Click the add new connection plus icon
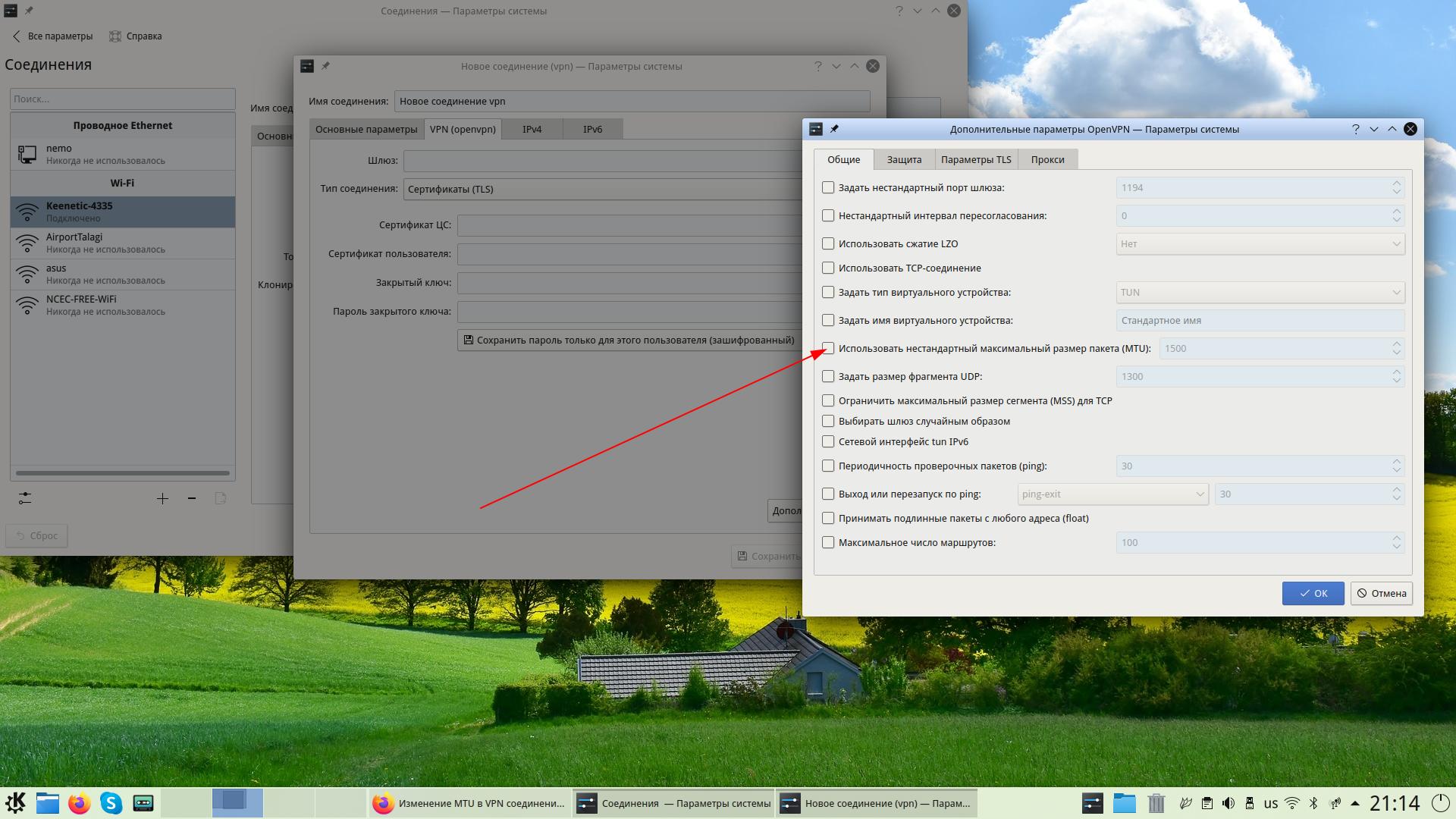The width and height of the screenshot is (1456, 819). pos(162,498)
